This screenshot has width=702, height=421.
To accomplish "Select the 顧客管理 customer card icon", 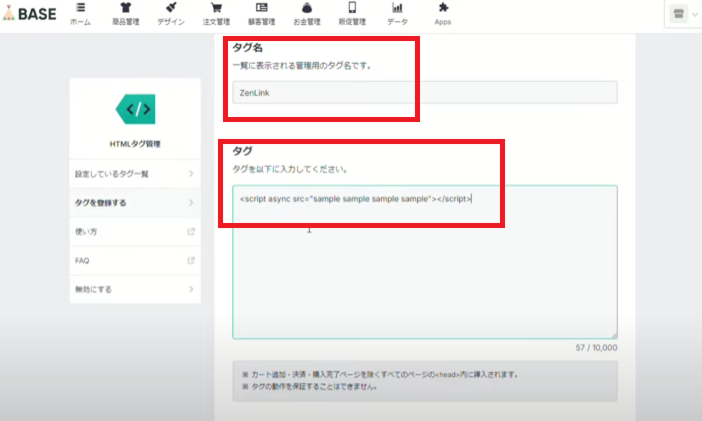I will 262,10.
